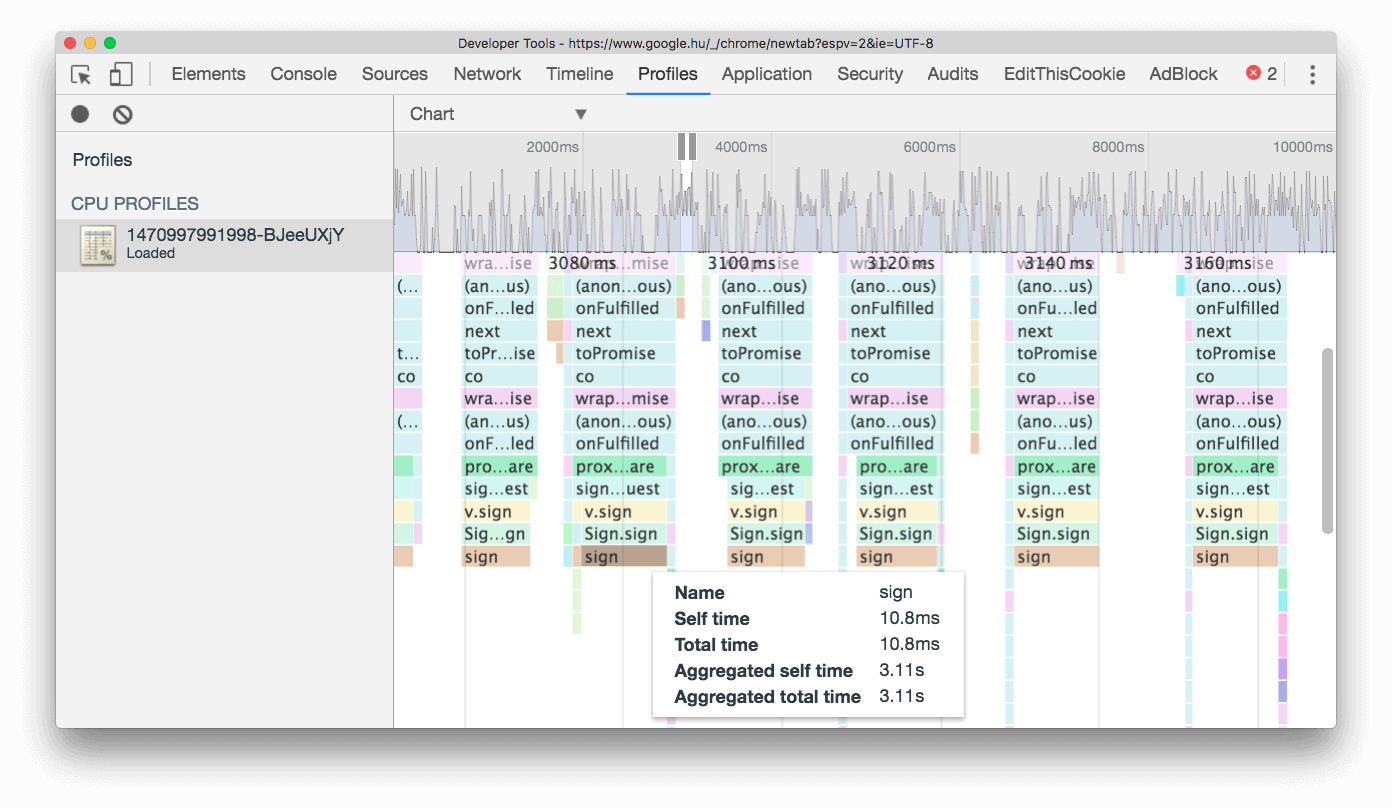Switch to the Network tab

[x=487, y=74]
